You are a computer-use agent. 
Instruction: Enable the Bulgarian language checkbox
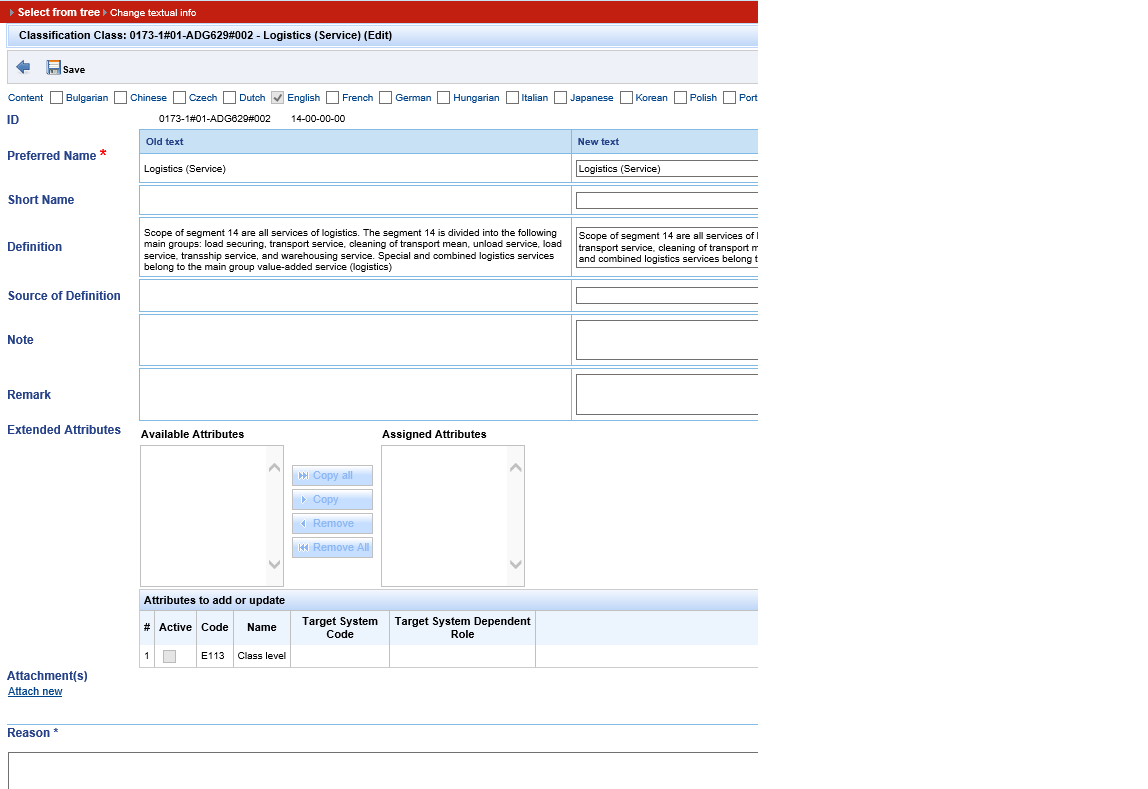57,98
